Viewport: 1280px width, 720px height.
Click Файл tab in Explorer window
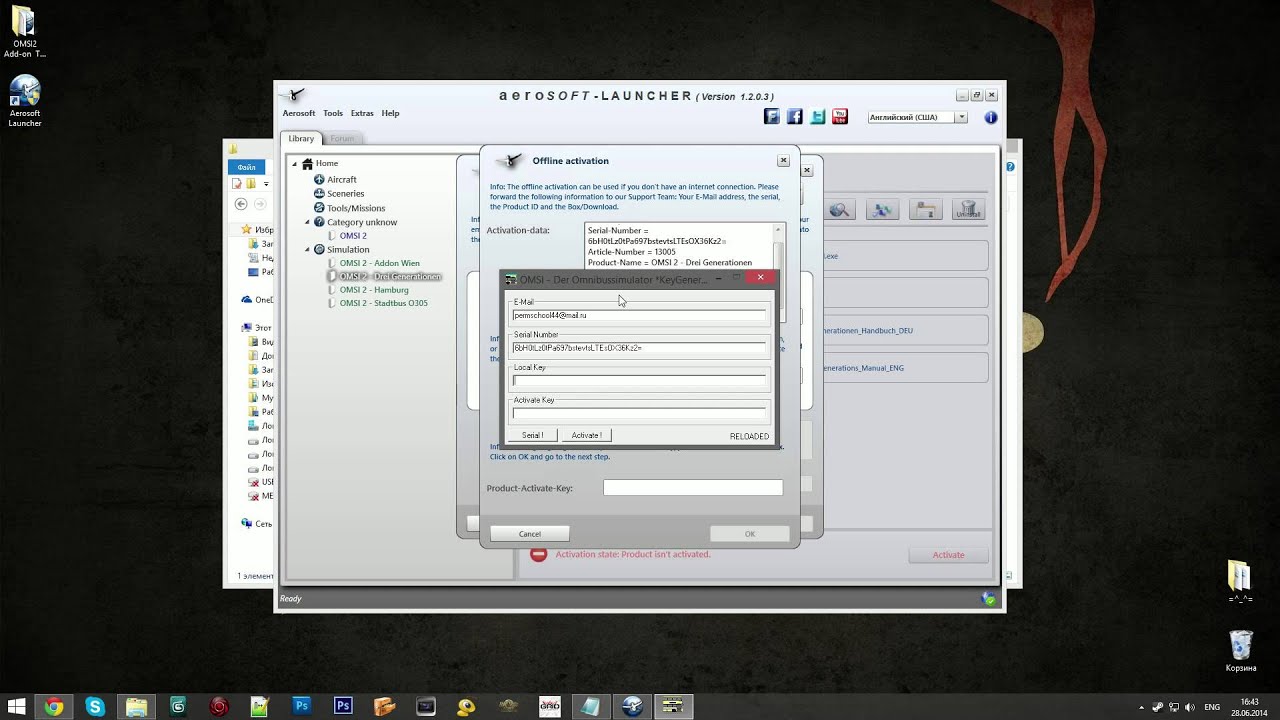pos(246,167)
